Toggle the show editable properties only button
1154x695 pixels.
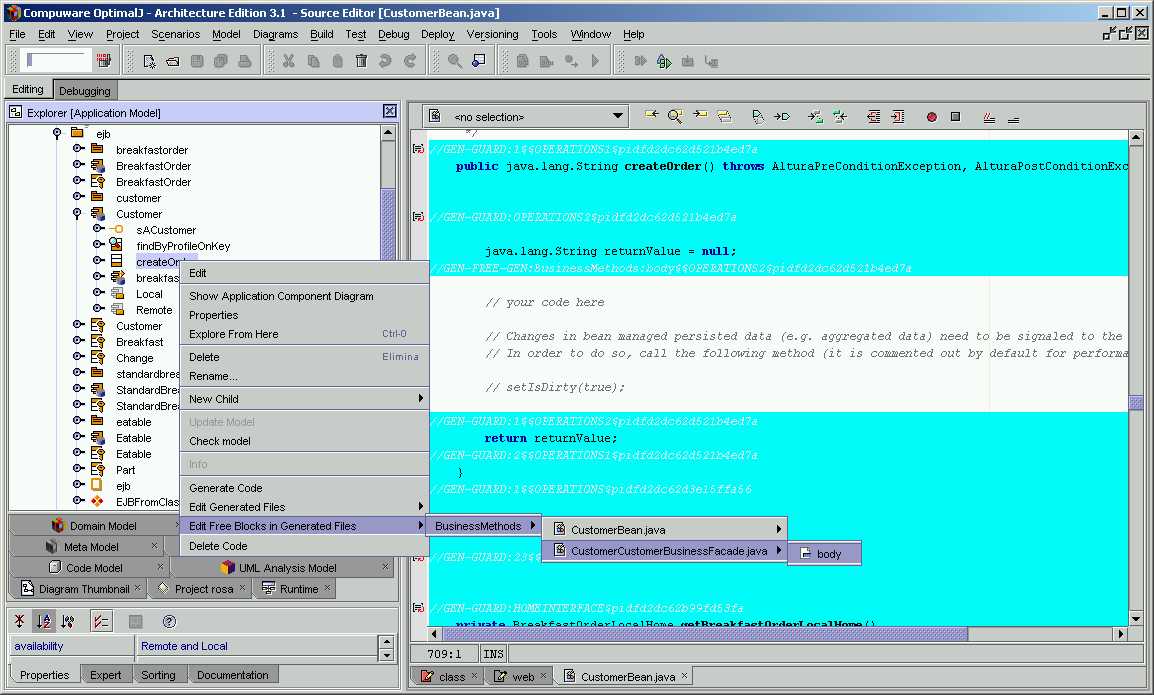click(102, 621)
